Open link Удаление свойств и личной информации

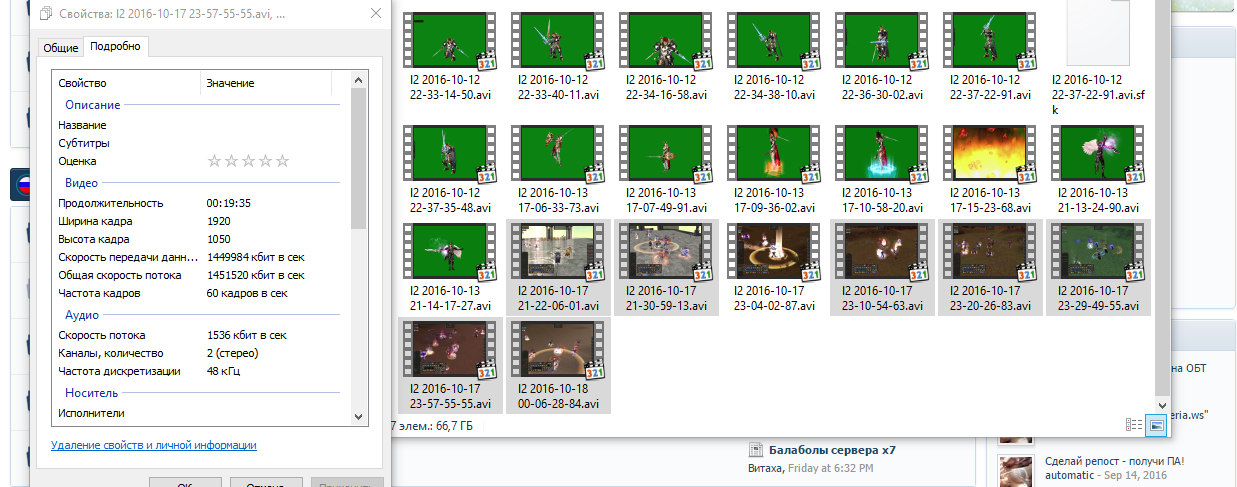point(154,445)
